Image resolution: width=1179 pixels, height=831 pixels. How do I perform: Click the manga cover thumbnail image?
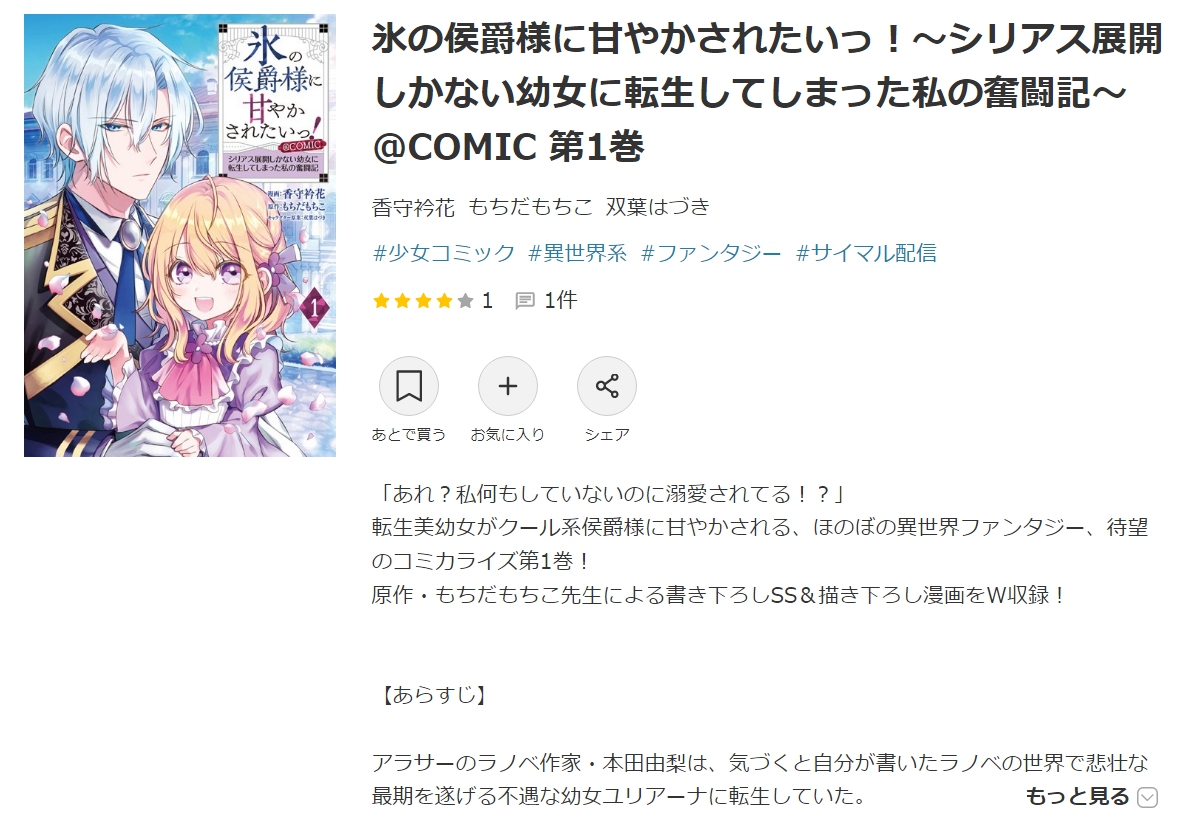pos(180,235)
